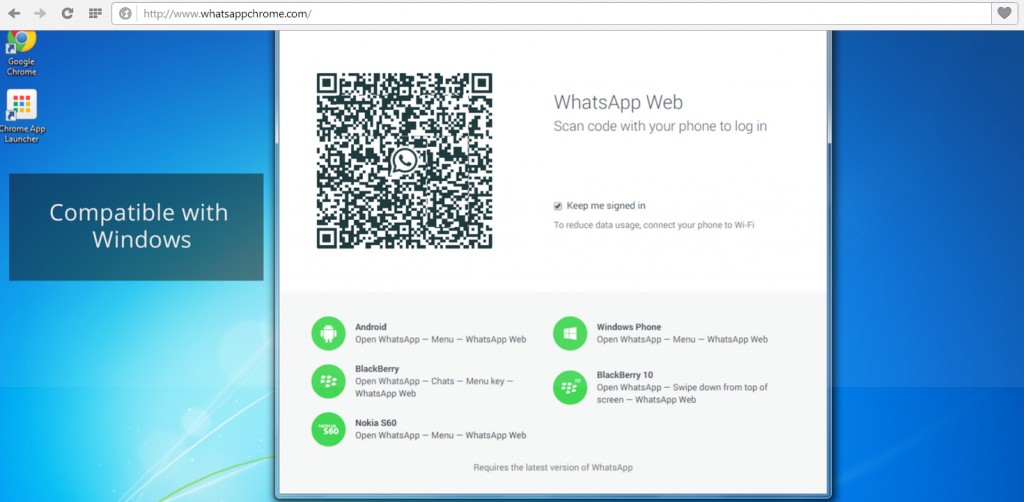Click the BlackBerry green icon

(x=328, y=381)
